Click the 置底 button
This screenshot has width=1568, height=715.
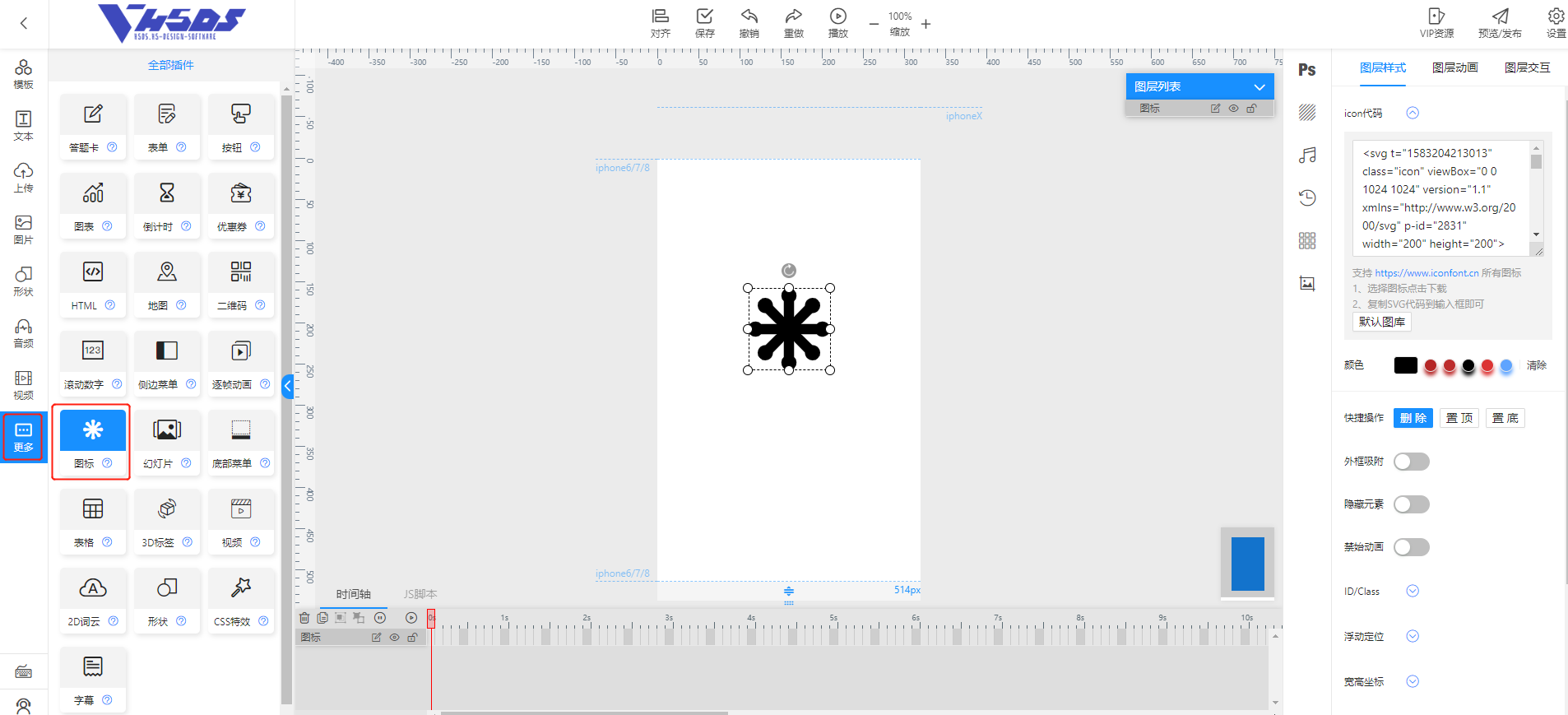1505,418
